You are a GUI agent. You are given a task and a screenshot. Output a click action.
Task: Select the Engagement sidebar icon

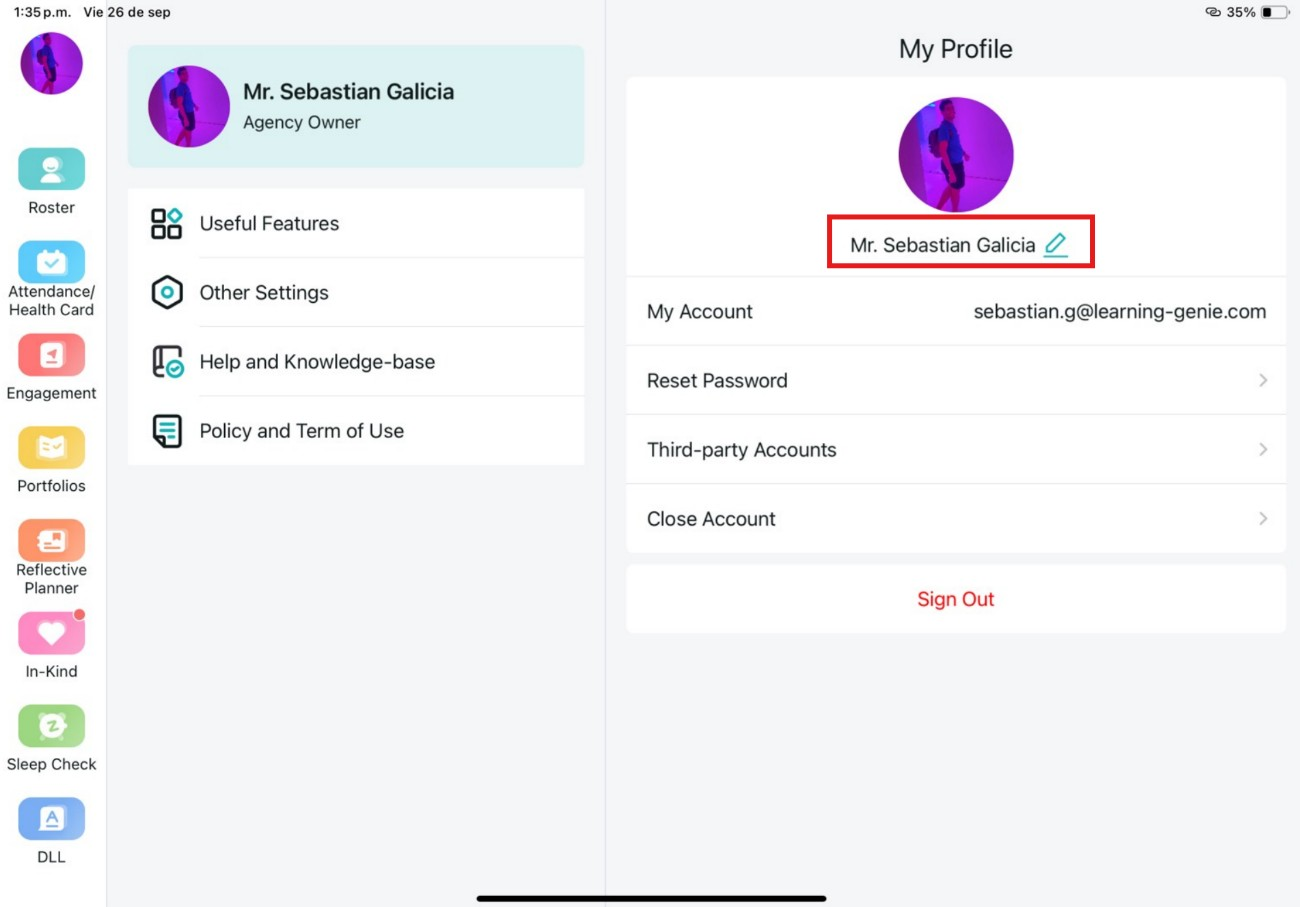[x=51, y=355]
